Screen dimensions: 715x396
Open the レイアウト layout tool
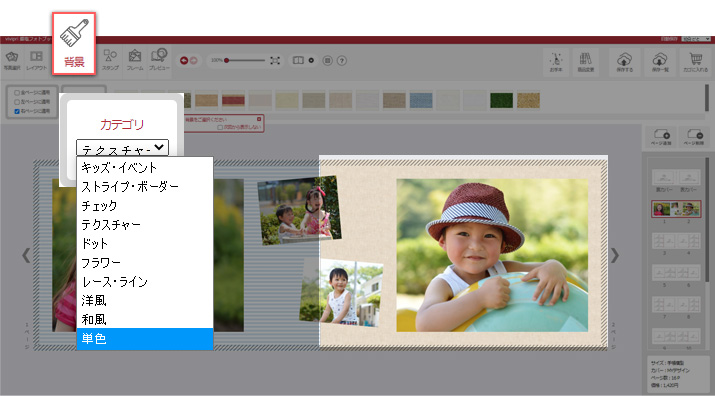[x=36, y=60]
